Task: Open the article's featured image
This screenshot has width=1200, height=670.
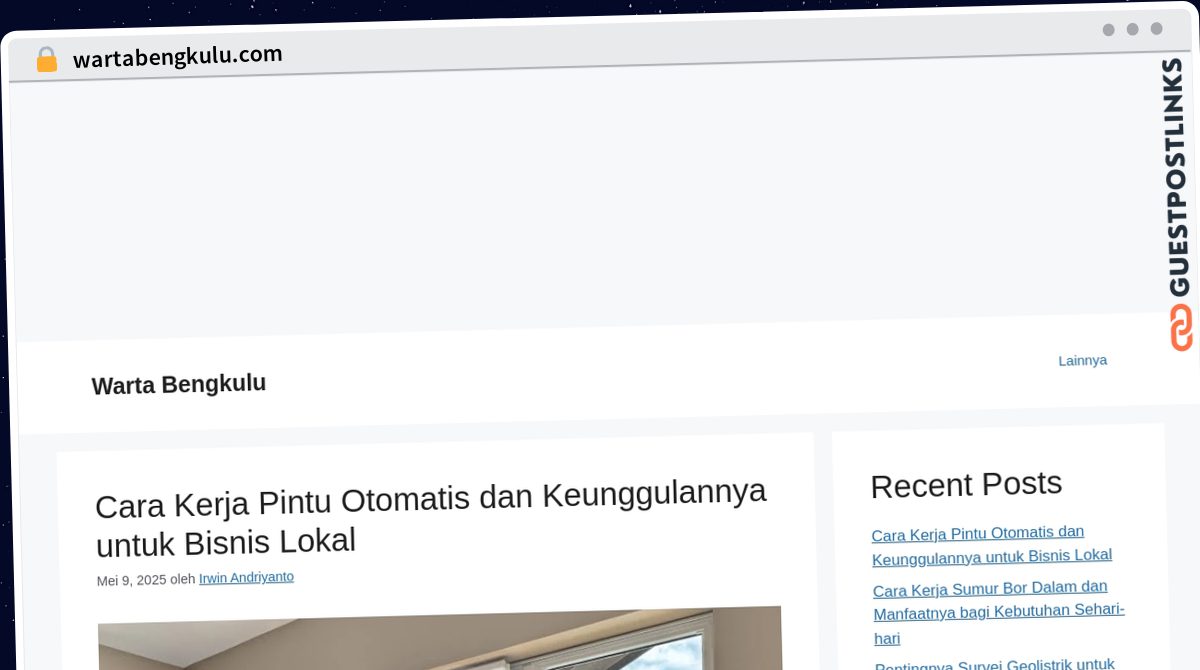Action: pyautogui.click(x=440, y=637)
